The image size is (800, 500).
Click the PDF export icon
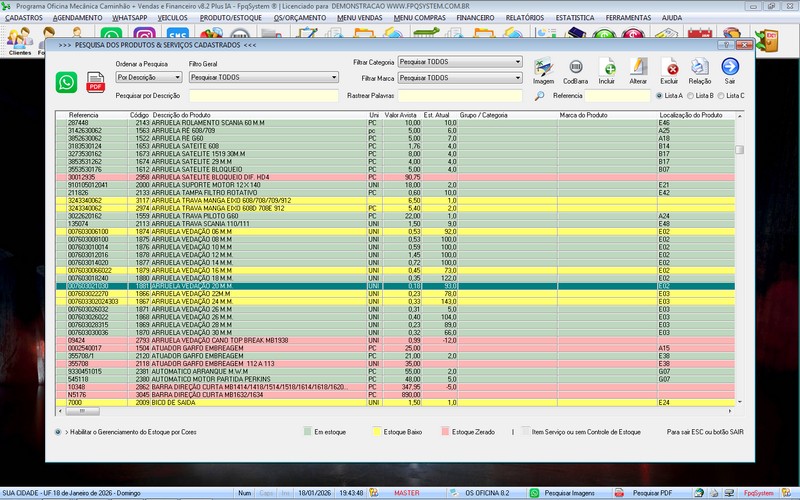click(96, 82)
